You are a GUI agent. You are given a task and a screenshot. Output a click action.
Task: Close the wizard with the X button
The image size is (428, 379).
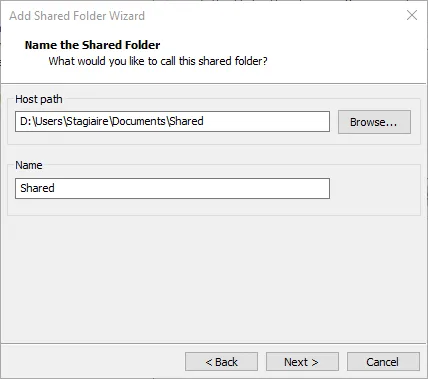pos(412,15)
